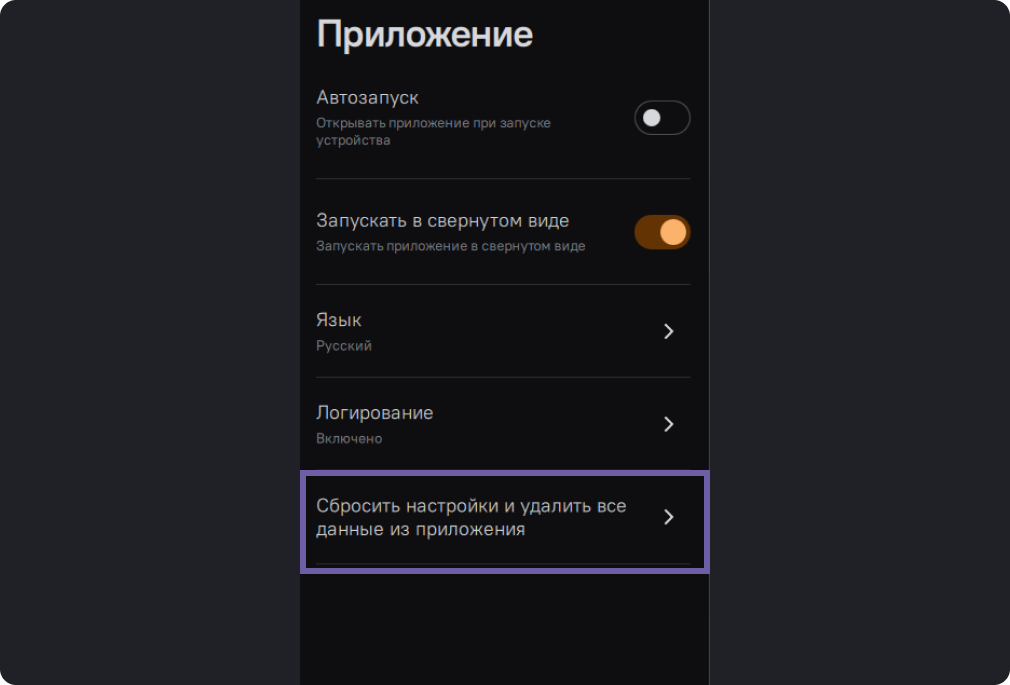Click the Автозапуск label
The width and height of the screenshot is (1010, 685).
367,98
